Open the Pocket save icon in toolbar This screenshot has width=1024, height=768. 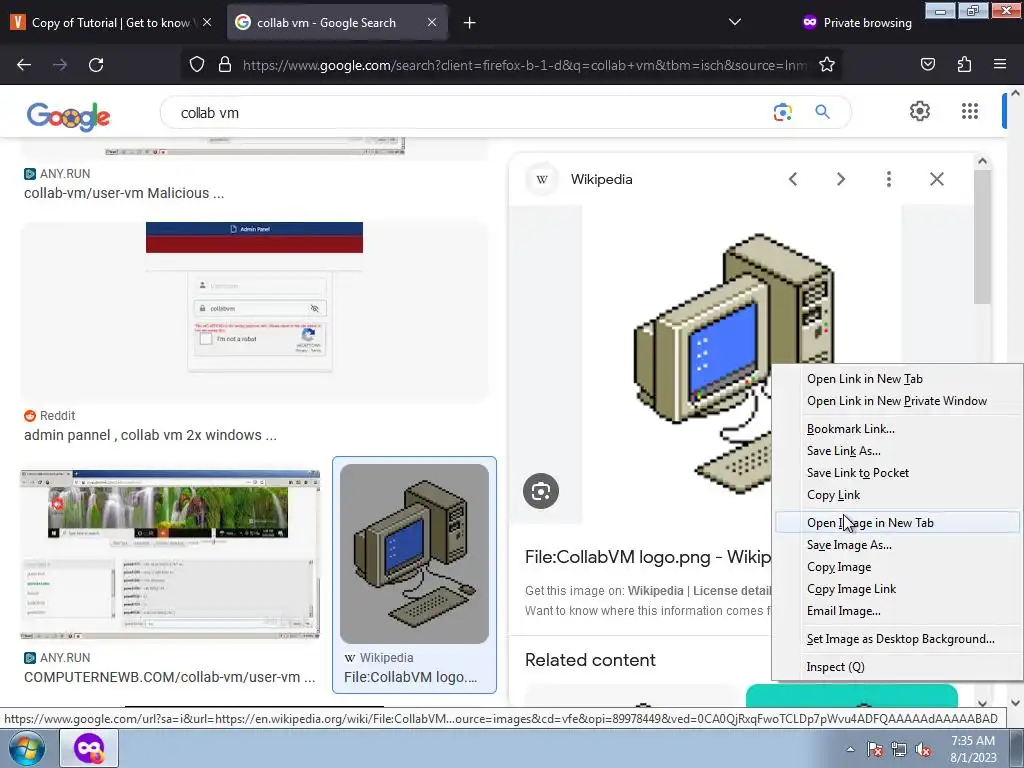click(927, 65)
